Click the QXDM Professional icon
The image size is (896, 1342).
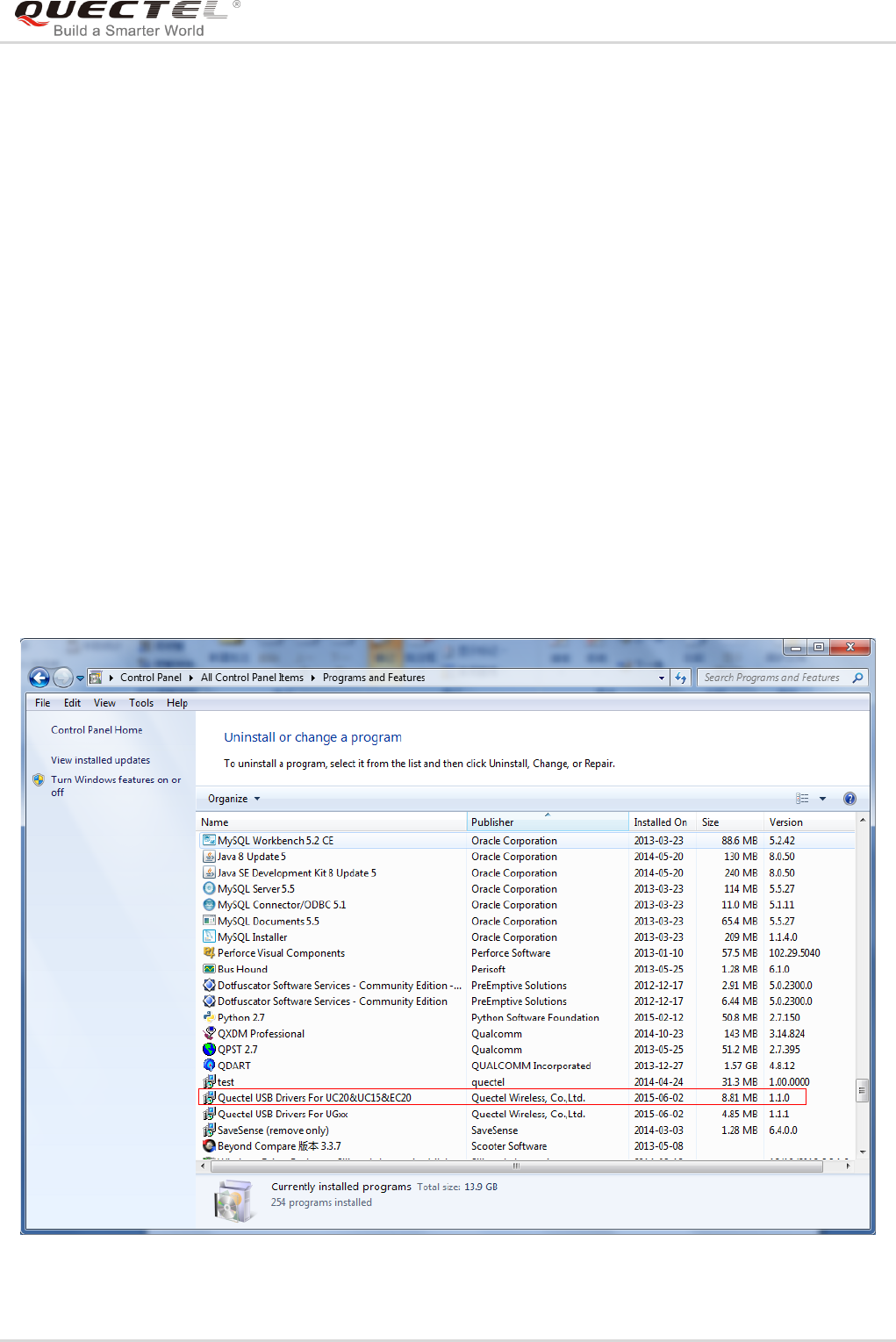[x=209, y=1033]
